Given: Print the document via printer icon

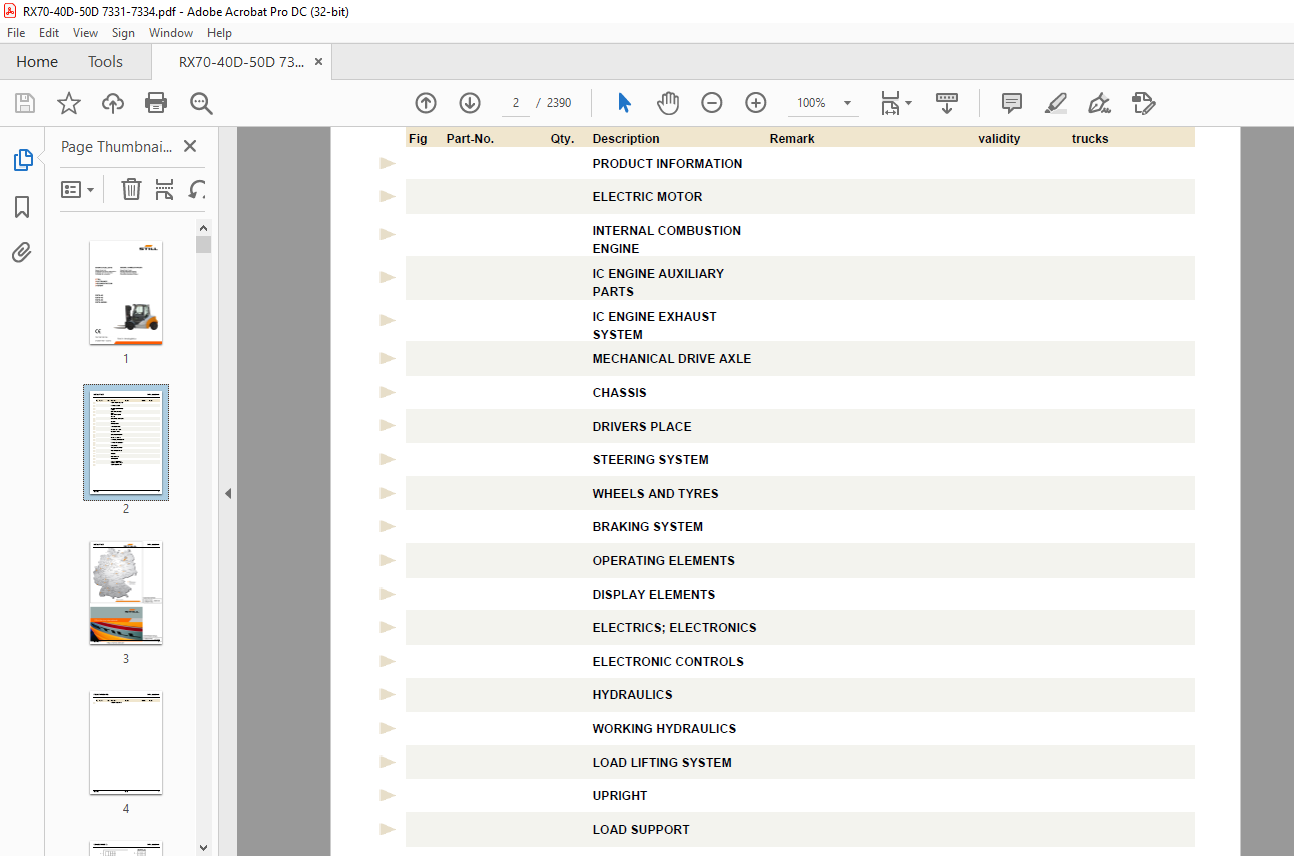Looking at the screenshot, I should (x=156, y=103).
